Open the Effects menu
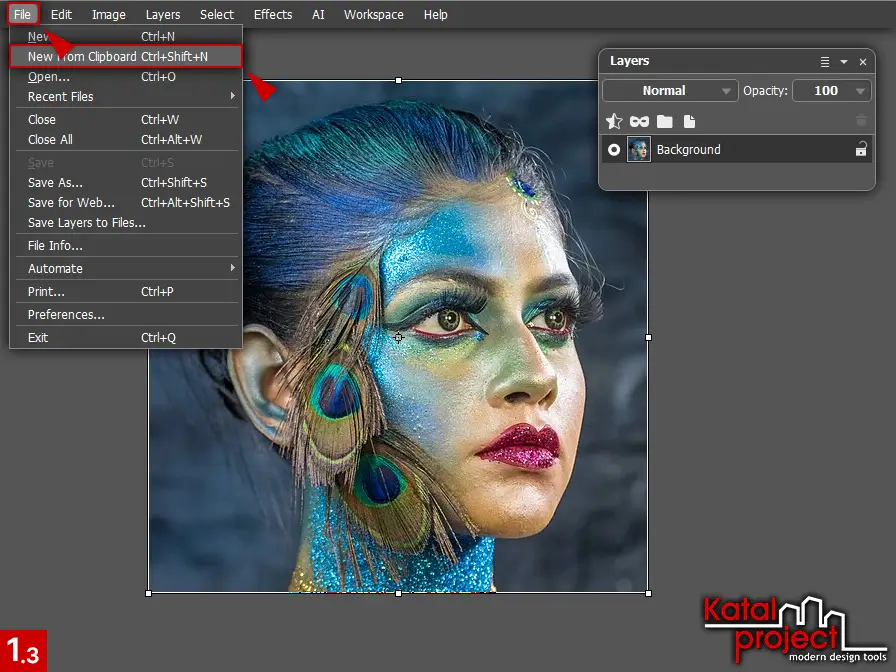The height and width of the screenshot is (672, 896). coord(273,15)
